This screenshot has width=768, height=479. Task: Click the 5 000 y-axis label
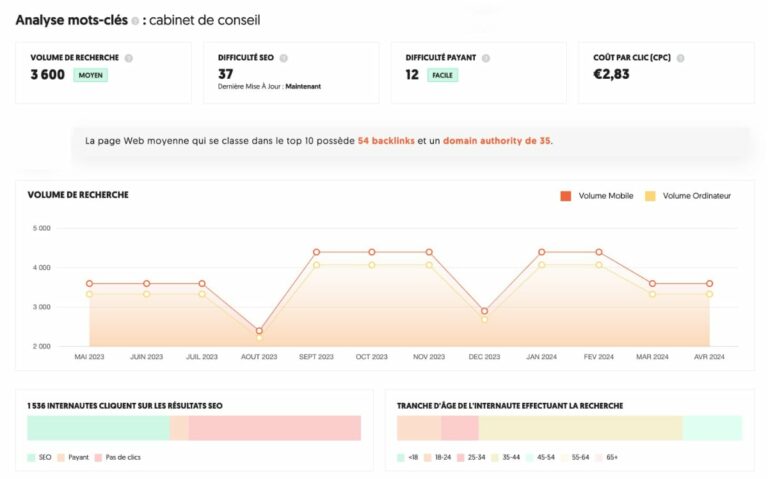click(x=42, y=228)
